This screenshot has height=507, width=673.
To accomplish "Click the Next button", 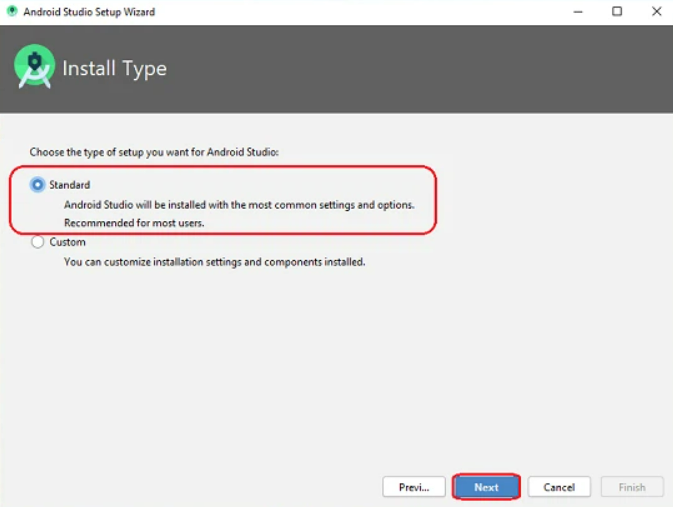I will coord(486,487).
